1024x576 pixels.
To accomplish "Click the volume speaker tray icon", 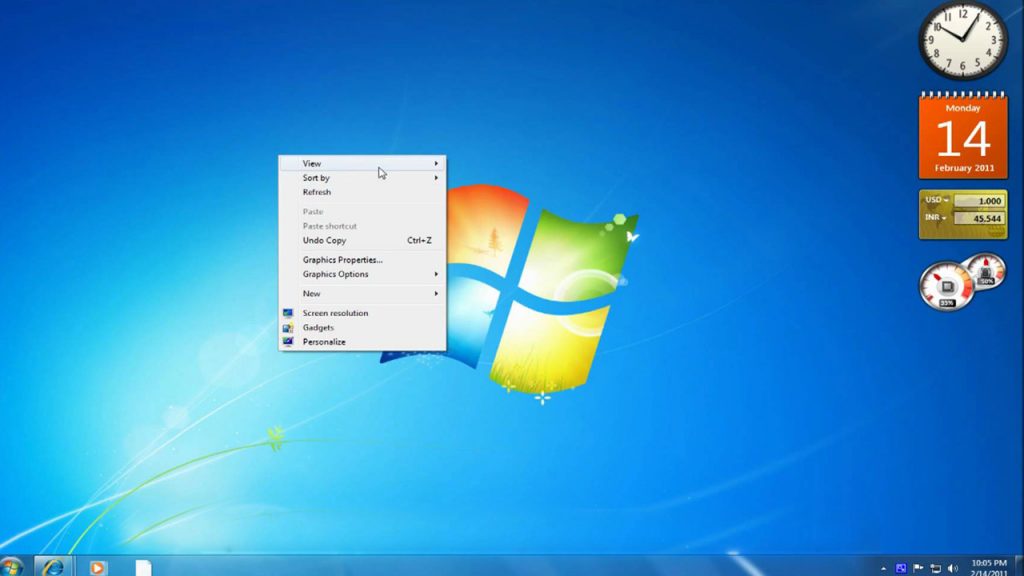I will point(952,568).
